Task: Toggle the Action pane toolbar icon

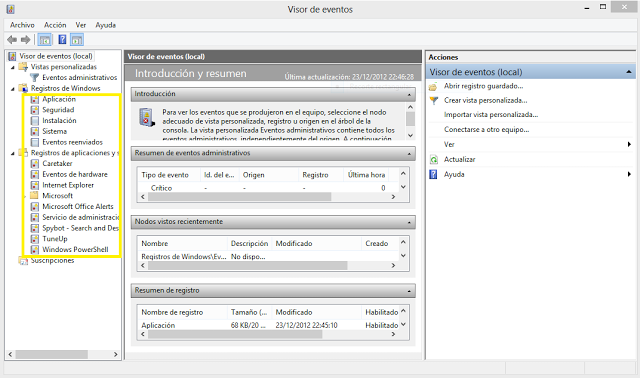Action: (77, 40)
